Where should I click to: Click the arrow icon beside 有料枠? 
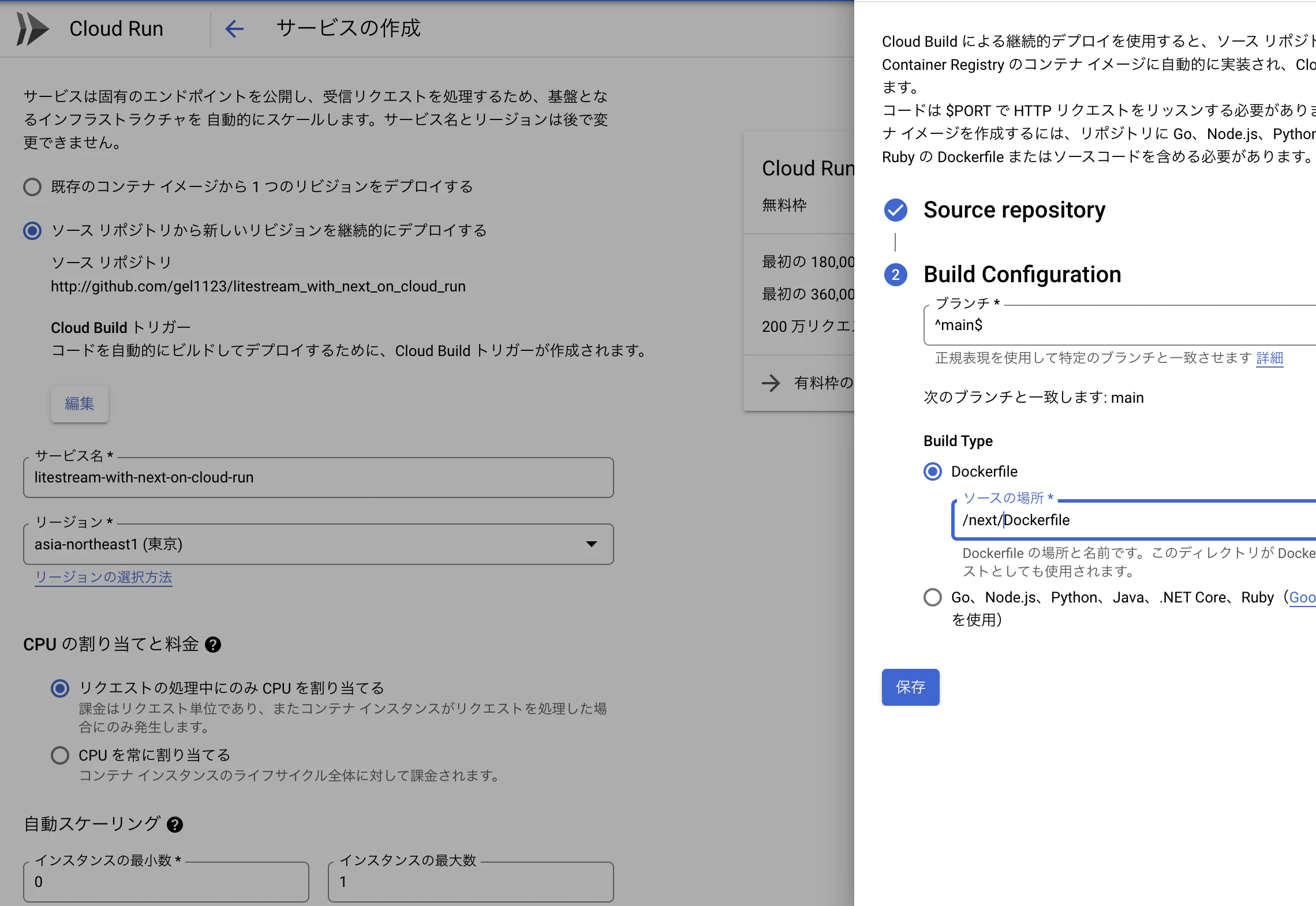pyautogui.click(x=771, y=383)
